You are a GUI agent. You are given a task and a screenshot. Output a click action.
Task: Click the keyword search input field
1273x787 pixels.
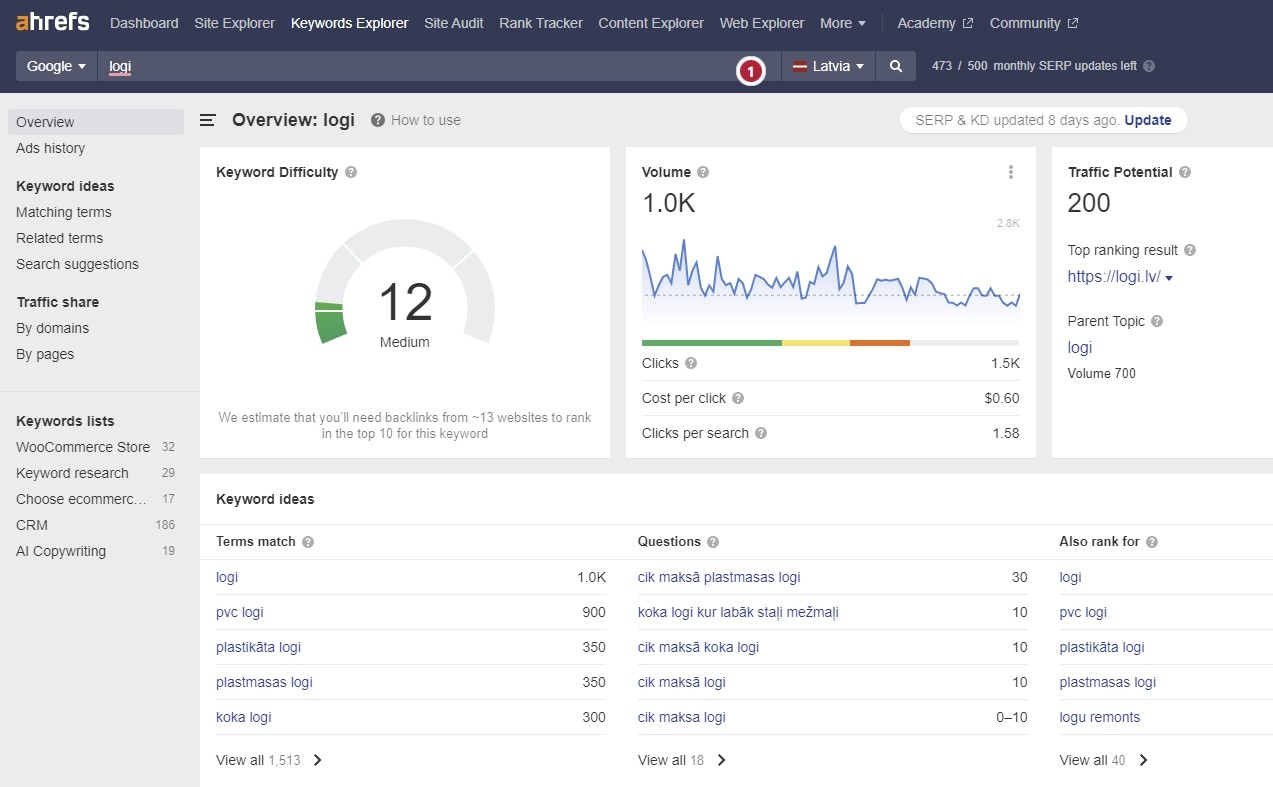click(x=420, y=66)
